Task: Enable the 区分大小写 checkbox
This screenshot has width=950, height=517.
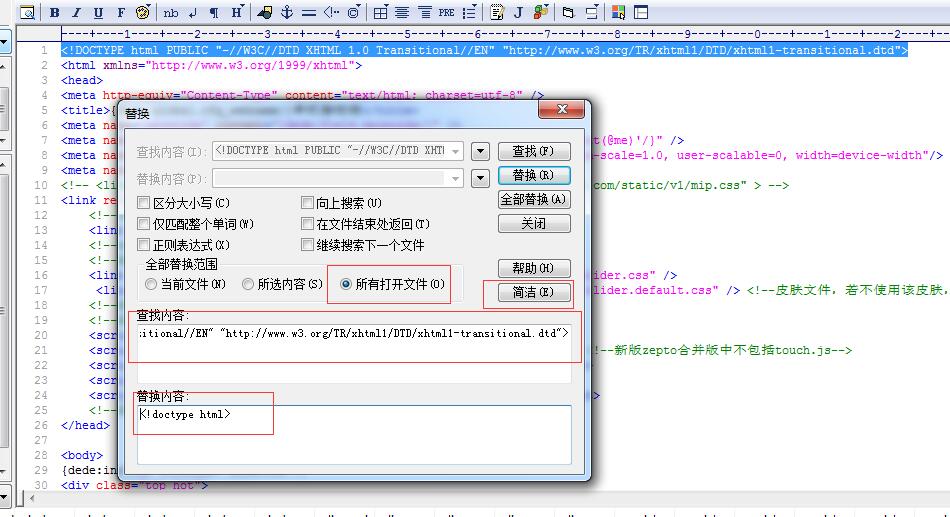Action: pos(144,203)
